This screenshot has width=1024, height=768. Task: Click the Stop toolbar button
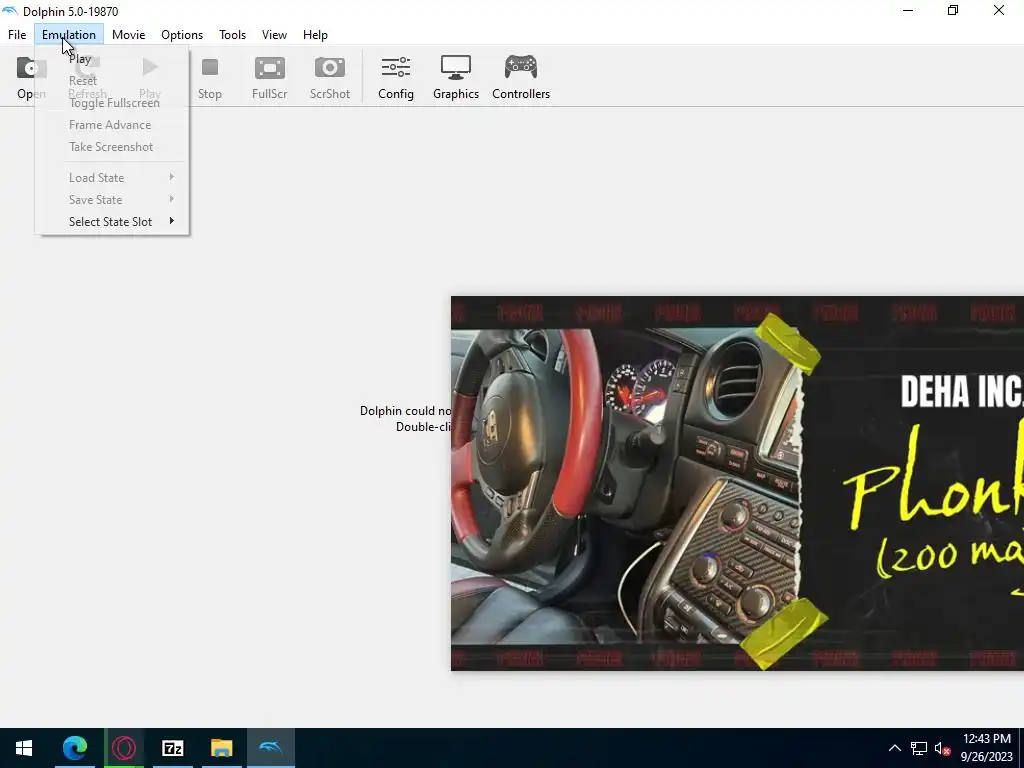(210, 77)
